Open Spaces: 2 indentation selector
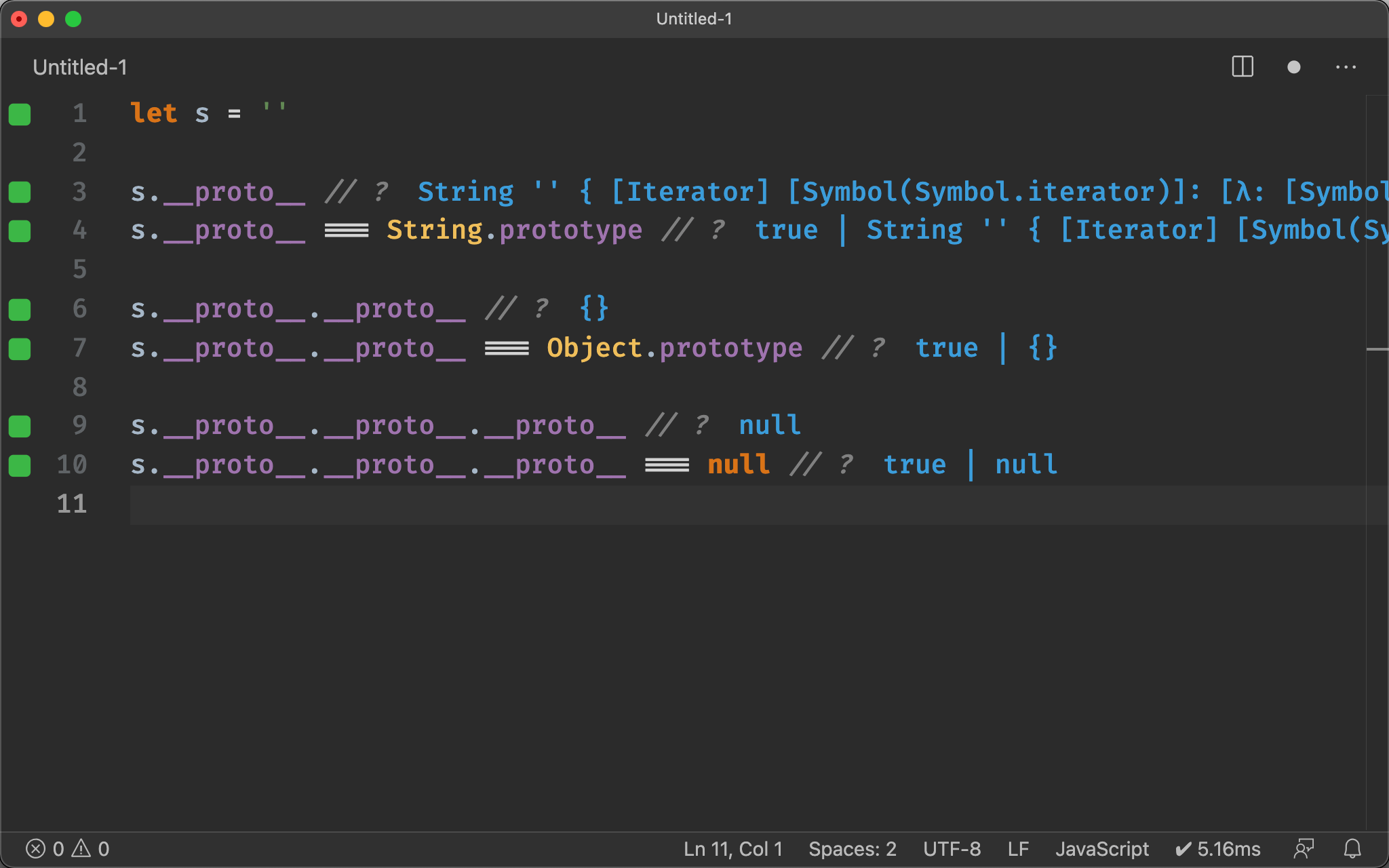This screenshot has height=868, width=1389. tap(852, 848)
